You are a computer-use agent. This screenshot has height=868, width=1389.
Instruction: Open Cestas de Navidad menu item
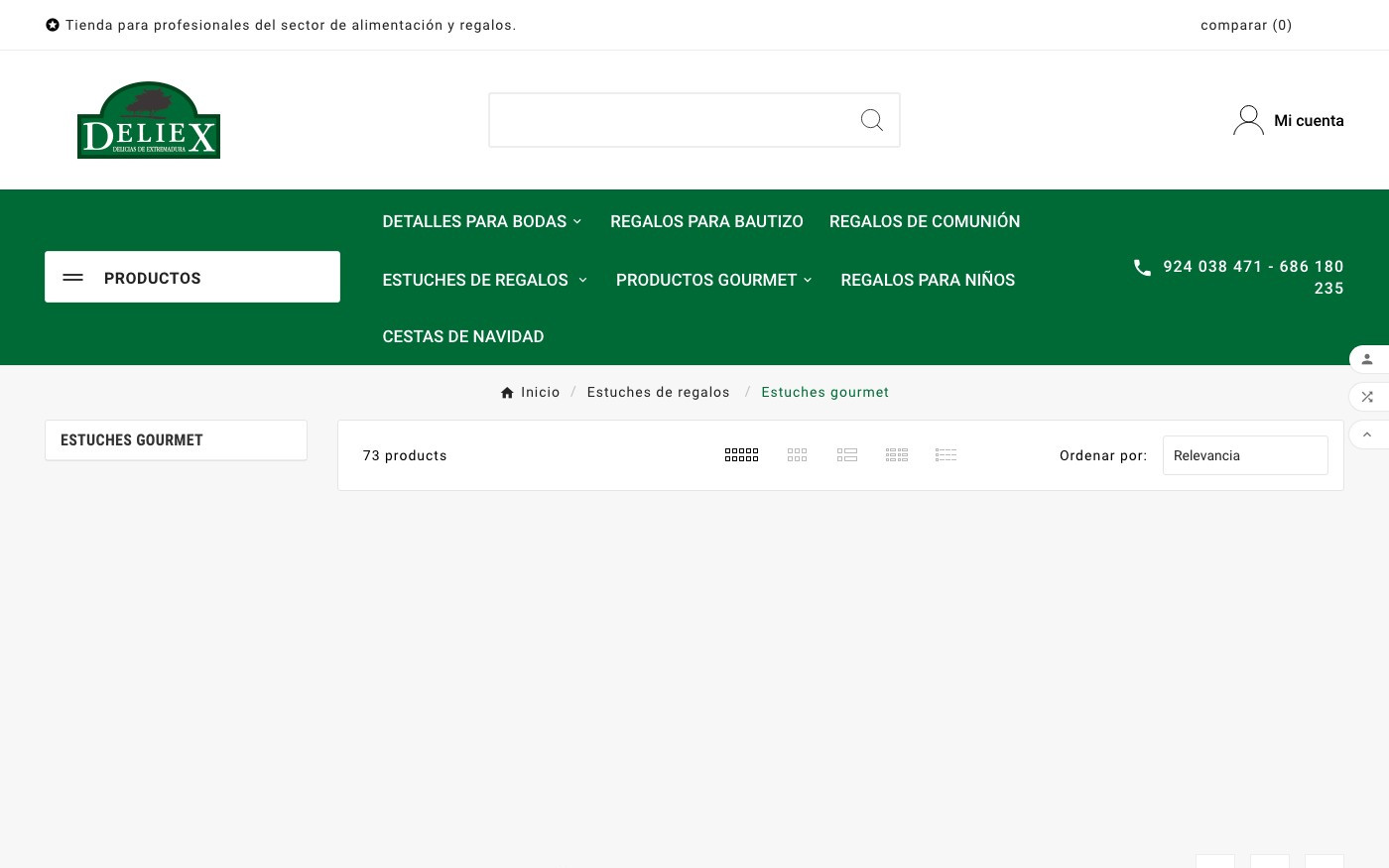click(463, 336)
